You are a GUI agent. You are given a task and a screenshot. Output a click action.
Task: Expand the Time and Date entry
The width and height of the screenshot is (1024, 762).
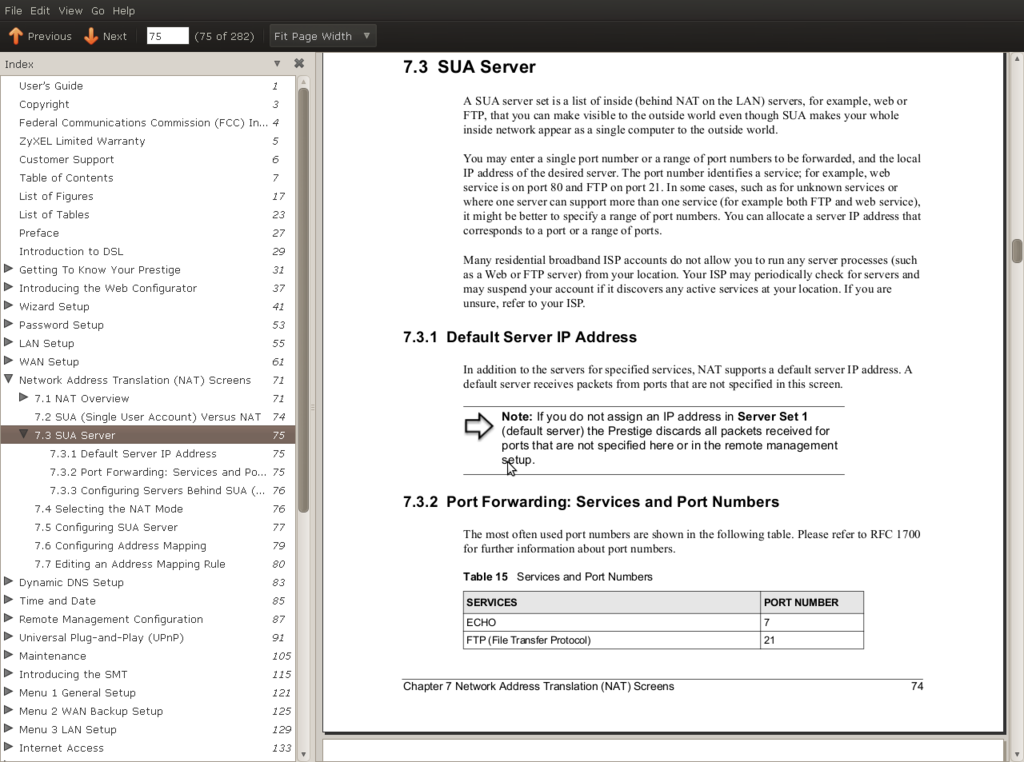click(x=8, y=599)
